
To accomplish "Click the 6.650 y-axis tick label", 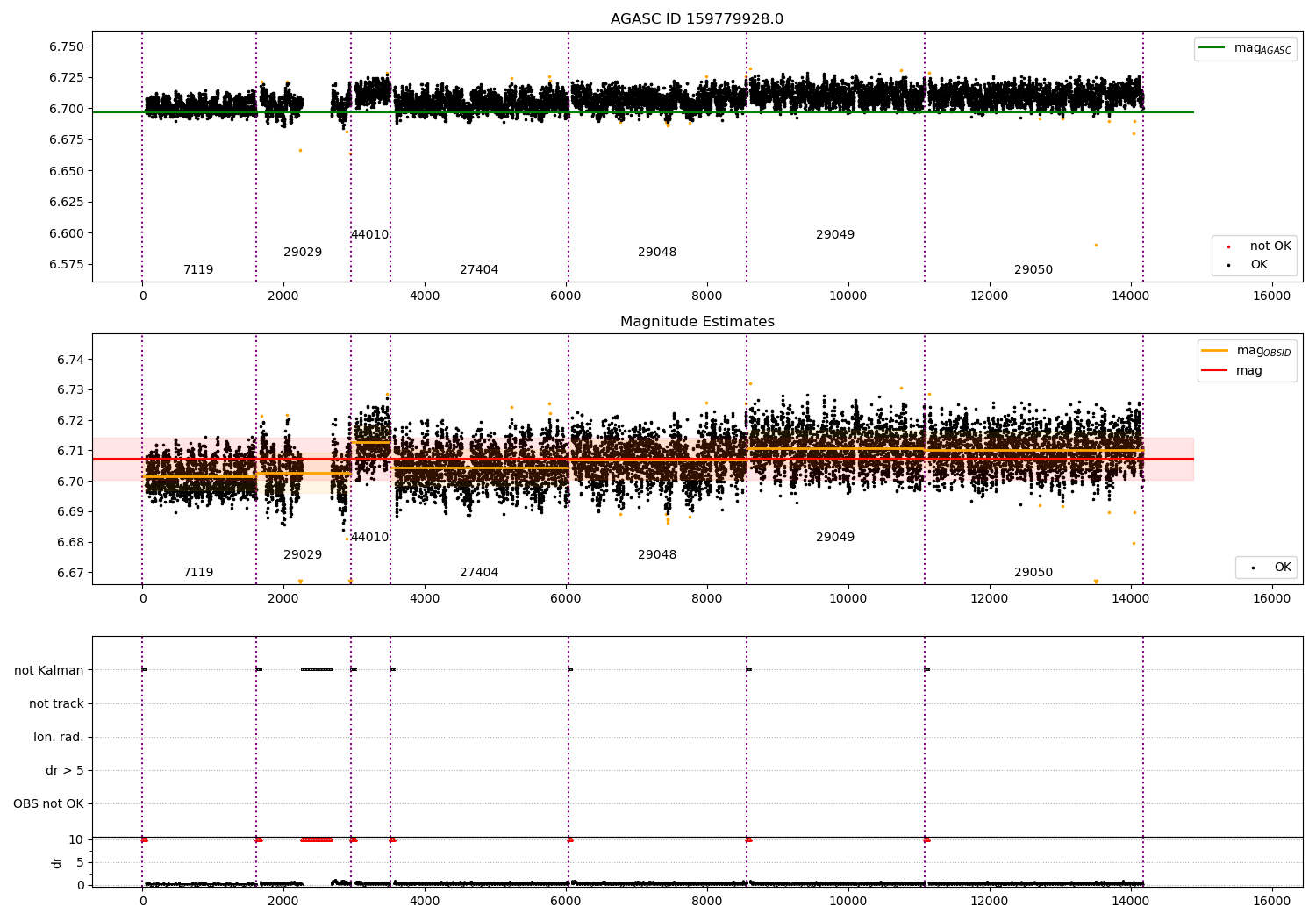I will pyautogui.click(x=67, y=171).
